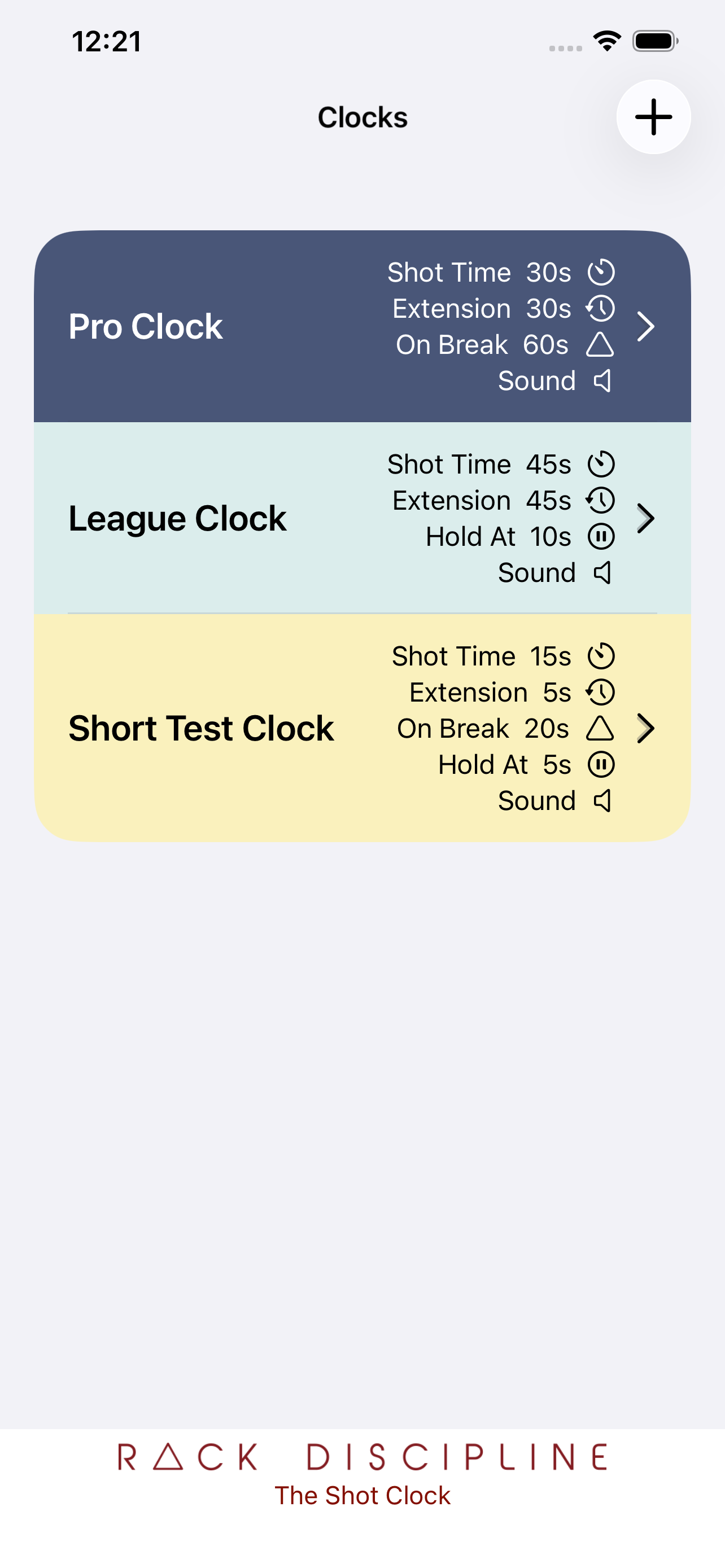Select the Pro Clock title
This screenshot has width=725, height=1568.
tap(146, 326)
